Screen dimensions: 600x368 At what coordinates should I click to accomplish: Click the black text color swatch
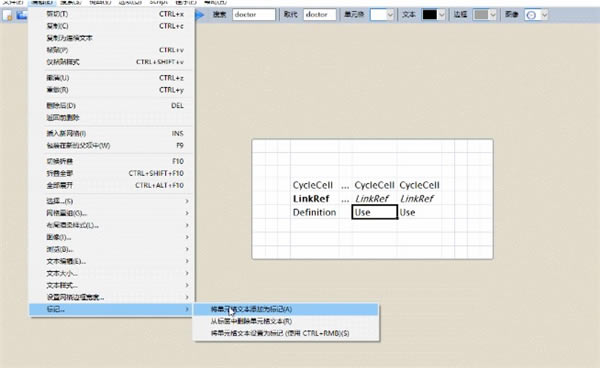coord(429,15)
